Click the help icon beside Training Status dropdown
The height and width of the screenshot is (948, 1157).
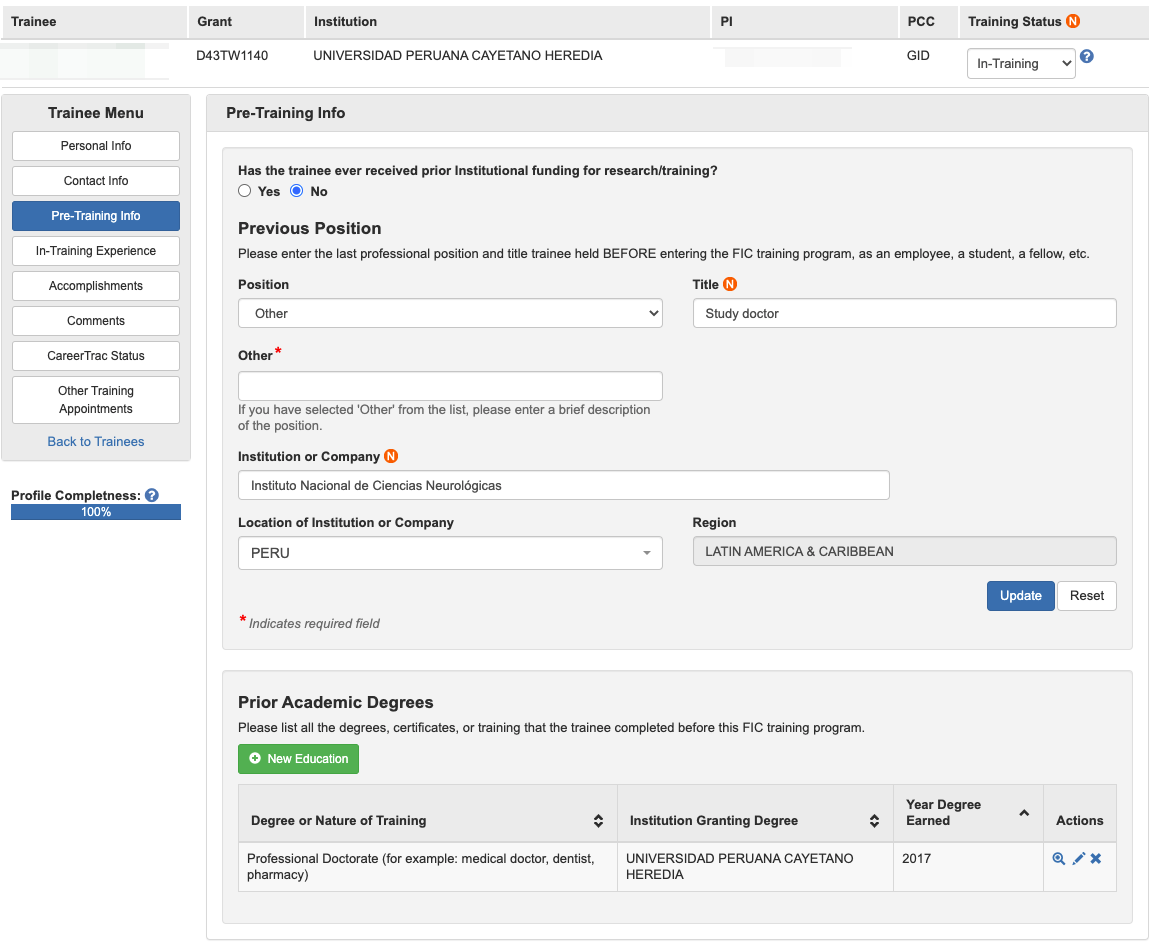1087,57
